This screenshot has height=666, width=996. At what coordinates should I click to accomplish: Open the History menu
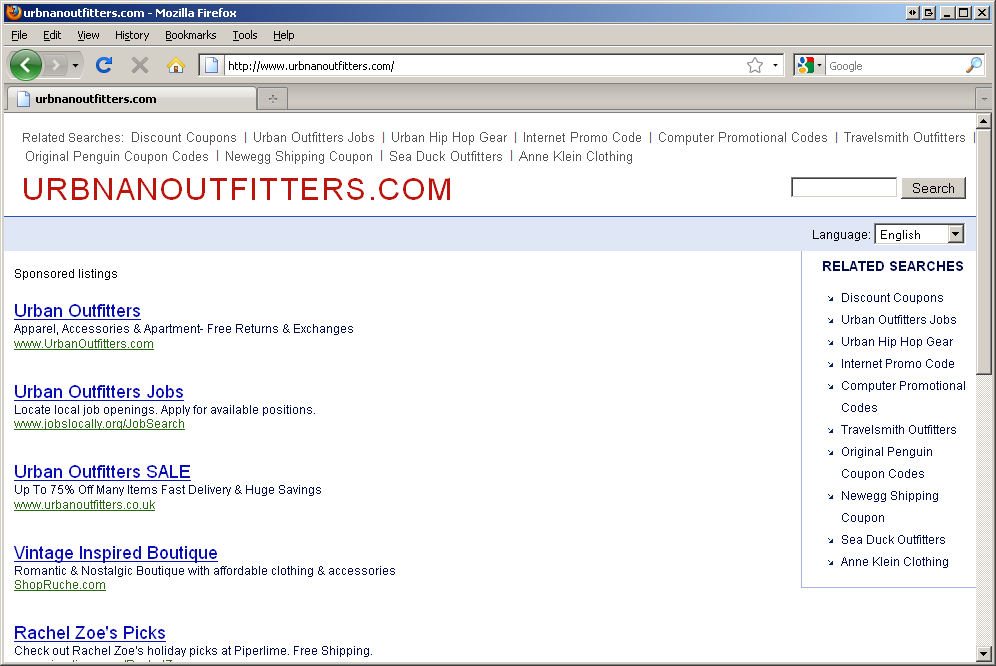pyautogui.click(x=132, y=35)
